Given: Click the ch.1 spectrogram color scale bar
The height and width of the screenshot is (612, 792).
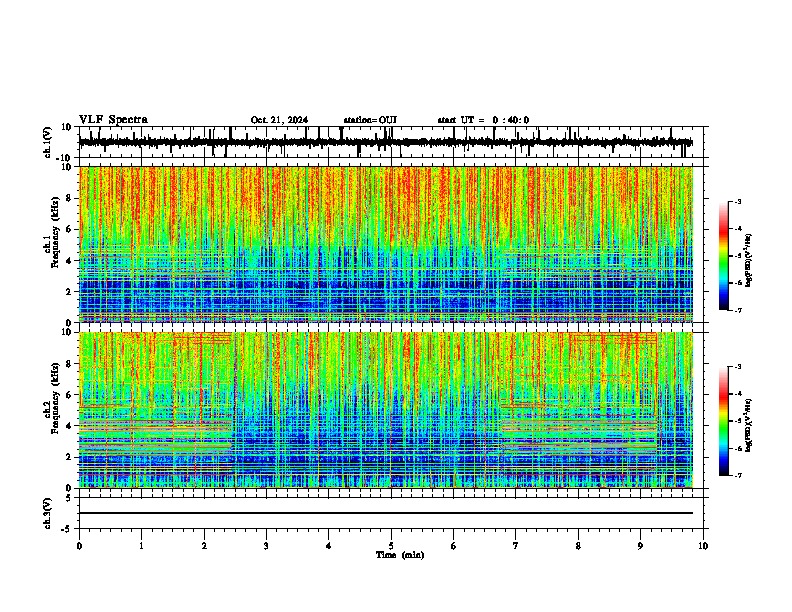Looking at the screenshot, I should pyautogui.click(x=724, y=256).
